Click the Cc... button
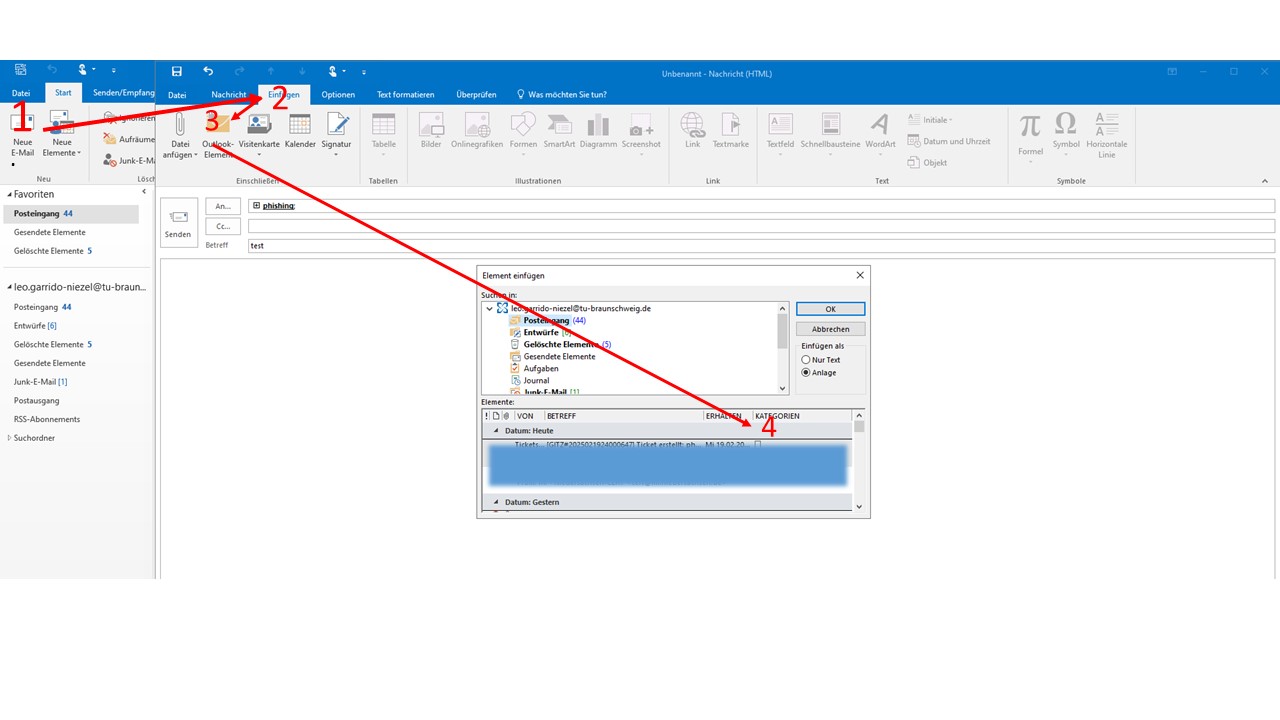 pos(222,226)
